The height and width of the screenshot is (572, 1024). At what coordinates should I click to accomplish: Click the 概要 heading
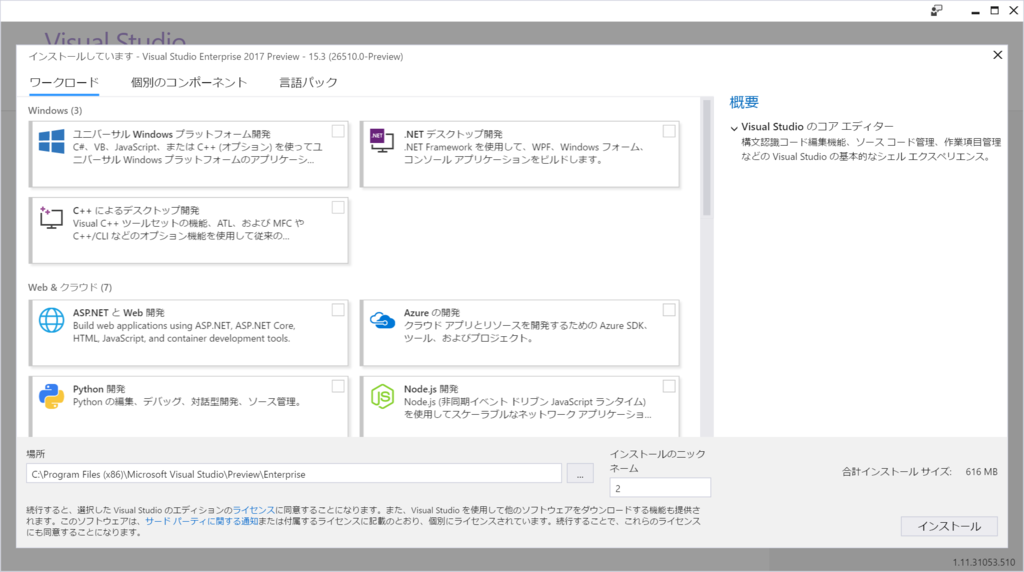[x=744, y=103]
